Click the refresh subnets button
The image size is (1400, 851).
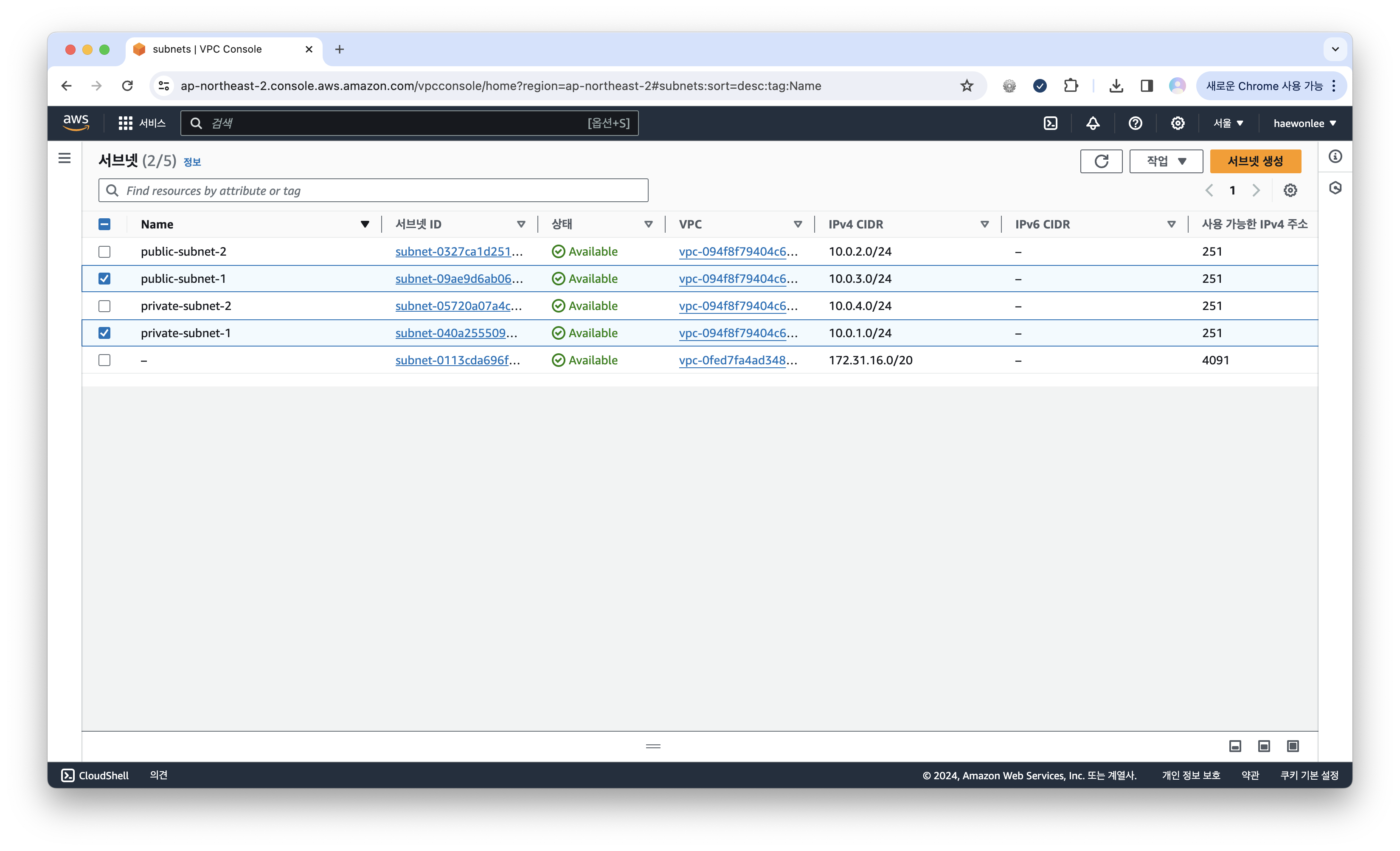[x=1101, y=161]
